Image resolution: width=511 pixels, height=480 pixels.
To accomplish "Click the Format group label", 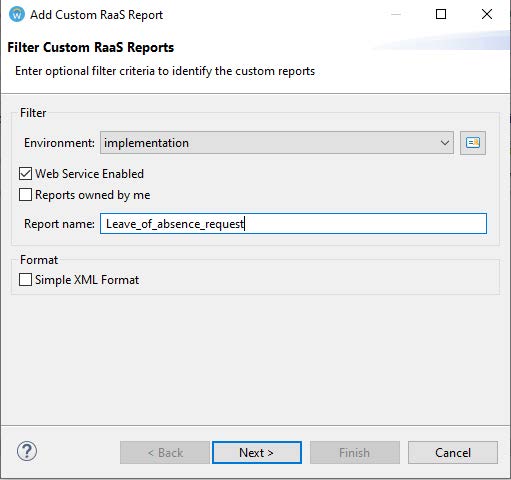I will coord(39,260).
